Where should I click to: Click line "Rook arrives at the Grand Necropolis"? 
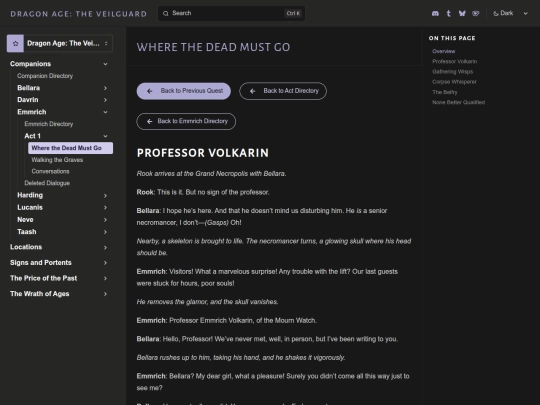211,174
